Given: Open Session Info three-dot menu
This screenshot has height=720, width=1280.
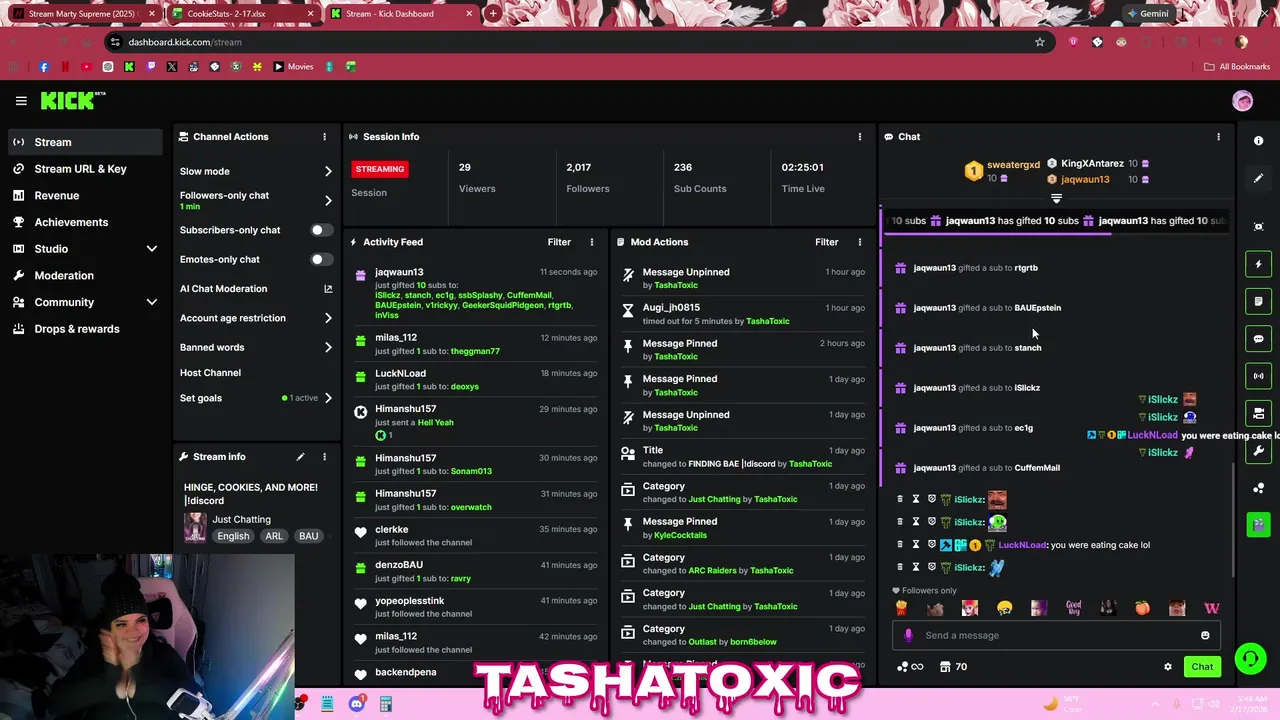Looking at the screenshot, I should pos(859,137).
